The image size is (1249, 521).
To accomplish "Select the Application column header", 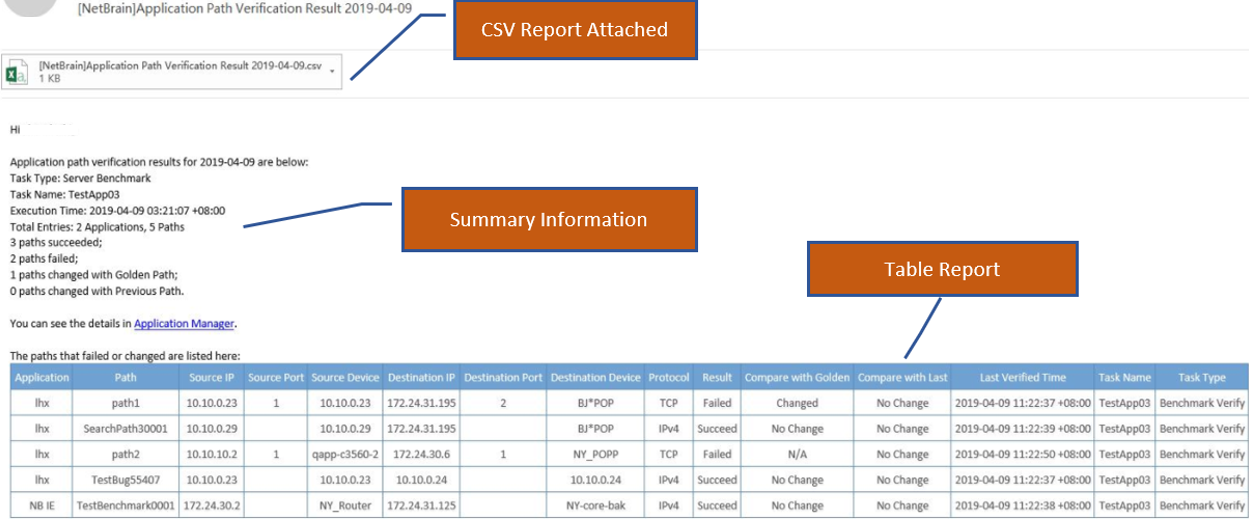I will pos(42,378).
